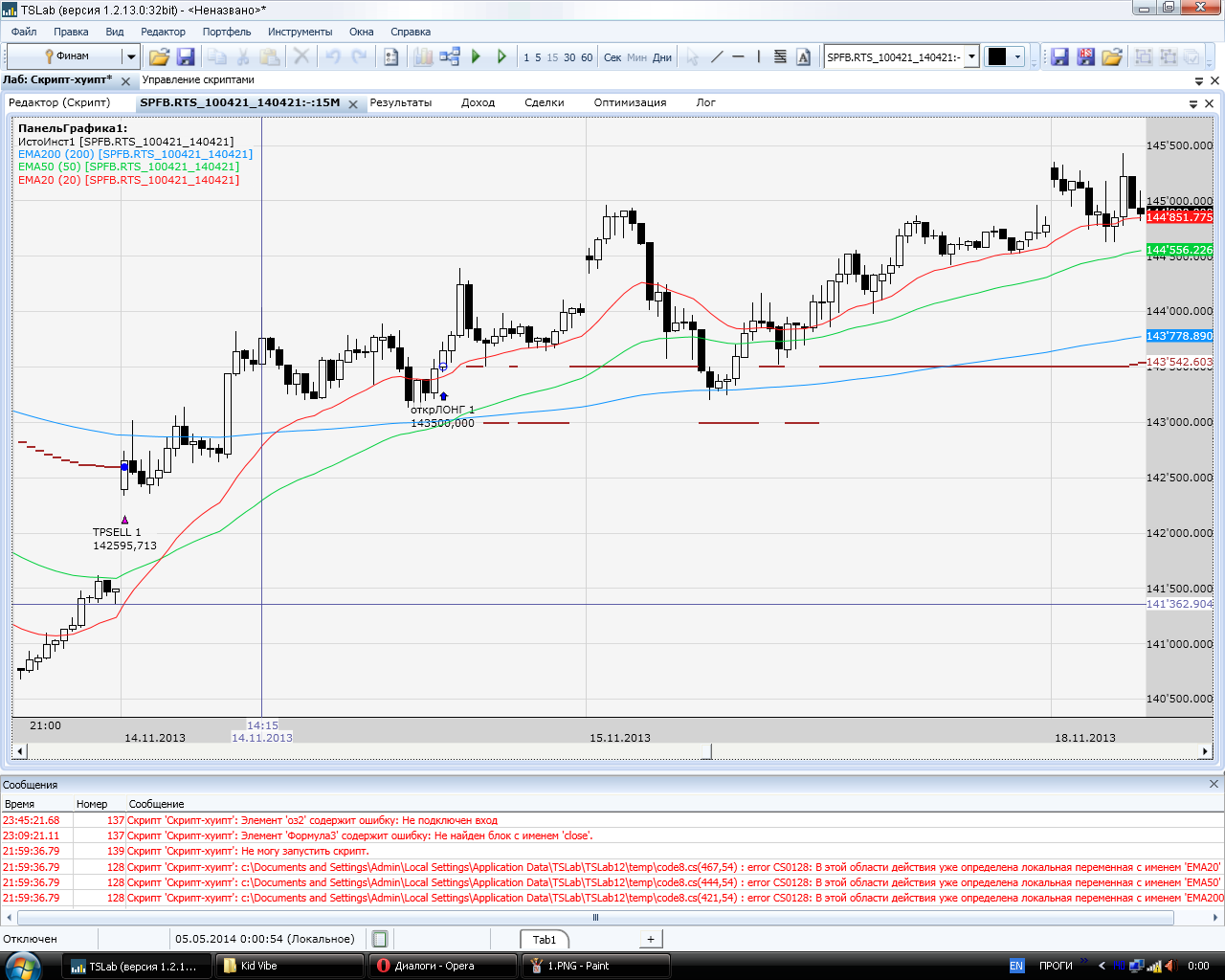Open the Финам data provider dropdown
Viewport: 1225px width, 980px height.
tap(131, 56)
